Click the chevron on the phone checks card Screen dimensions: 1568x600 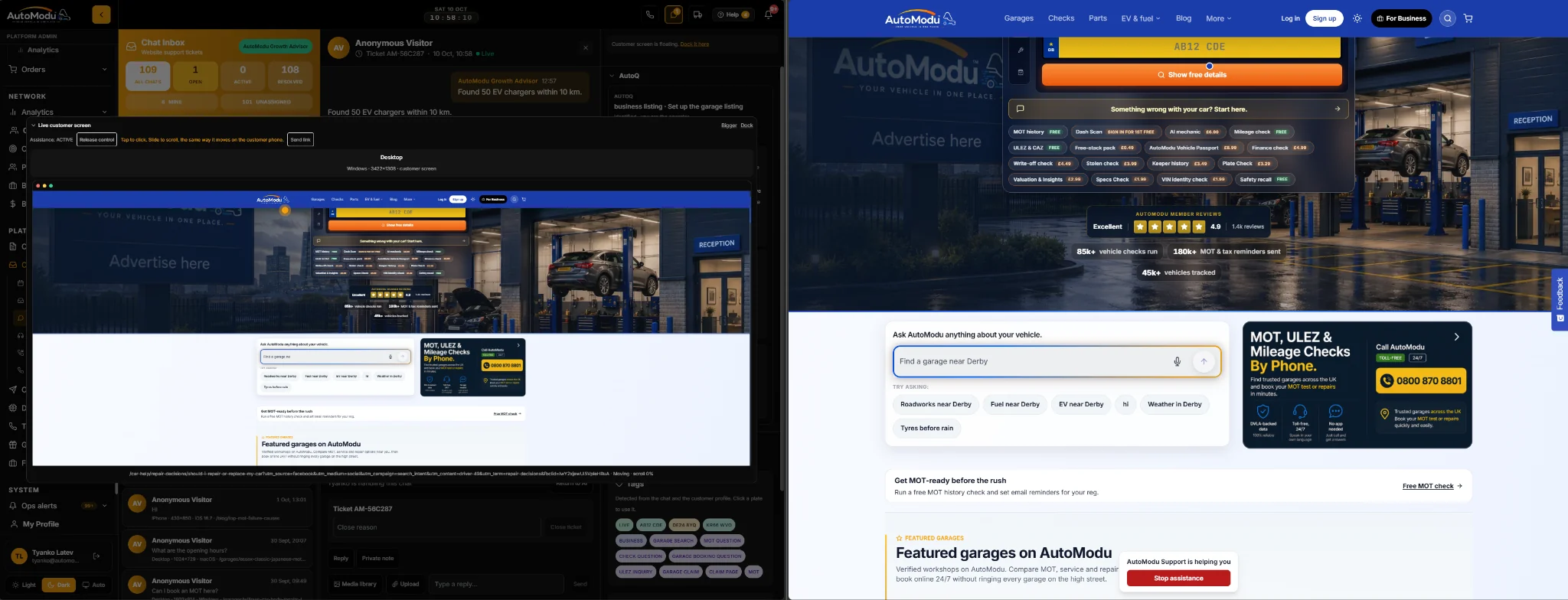pos(1456,337)
